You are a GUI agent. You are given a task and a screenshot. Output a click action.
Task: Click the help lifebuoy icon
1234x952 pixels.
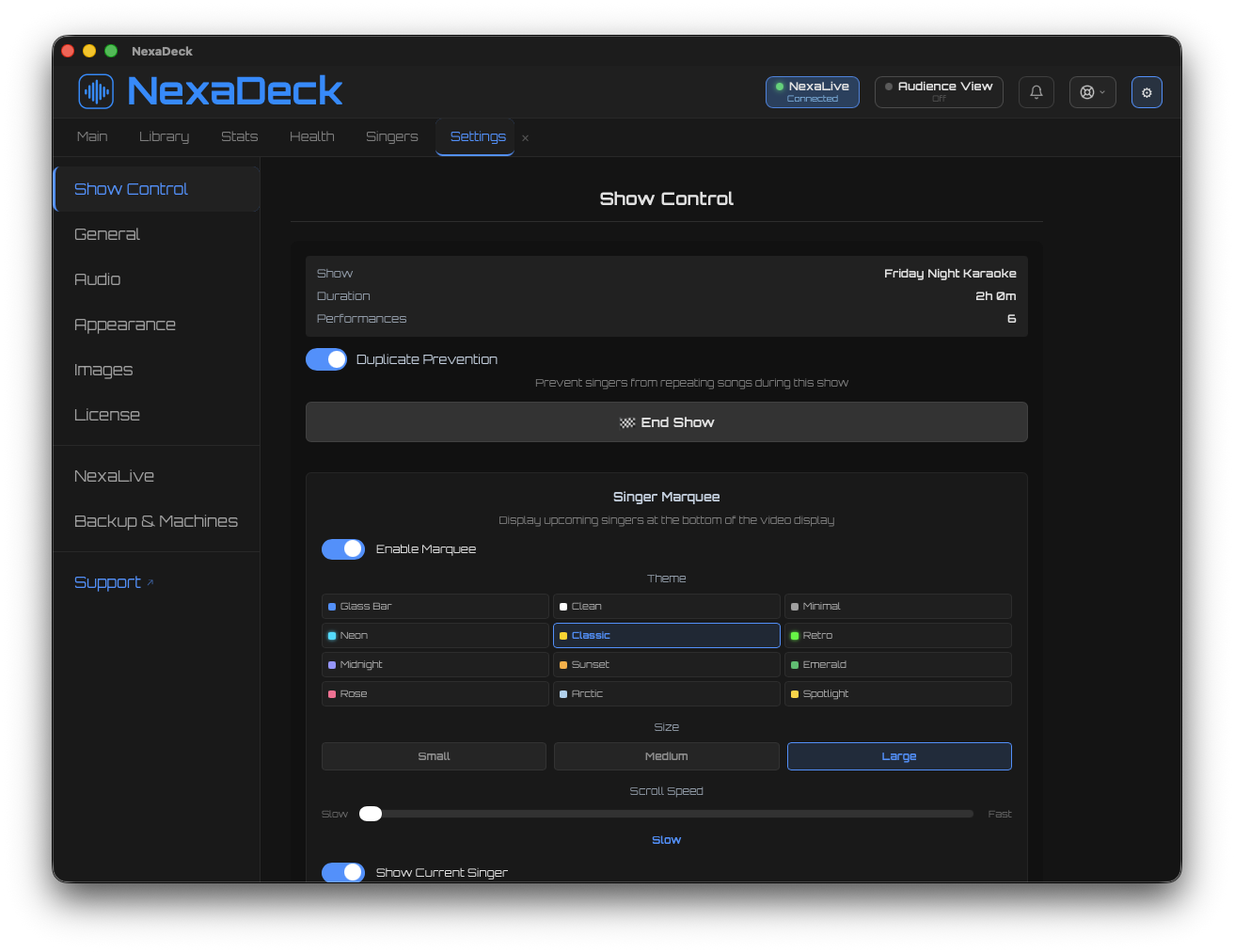(1086, 91)
